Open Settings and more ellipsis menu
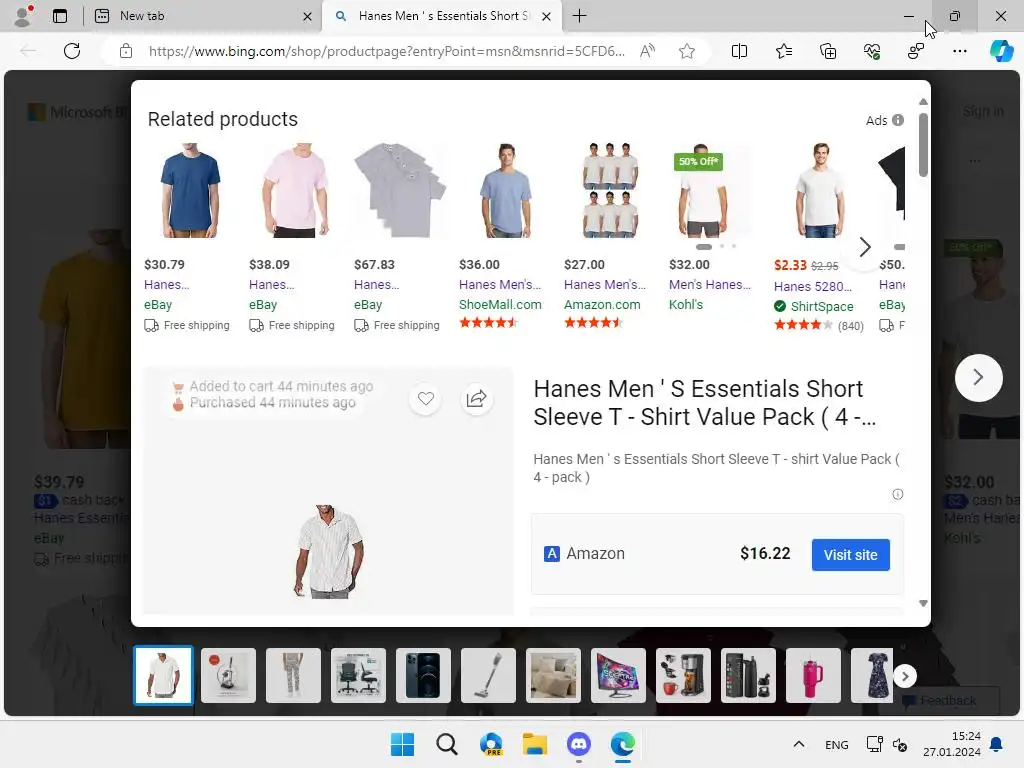Screen dimensions: 1024x768 959,51
